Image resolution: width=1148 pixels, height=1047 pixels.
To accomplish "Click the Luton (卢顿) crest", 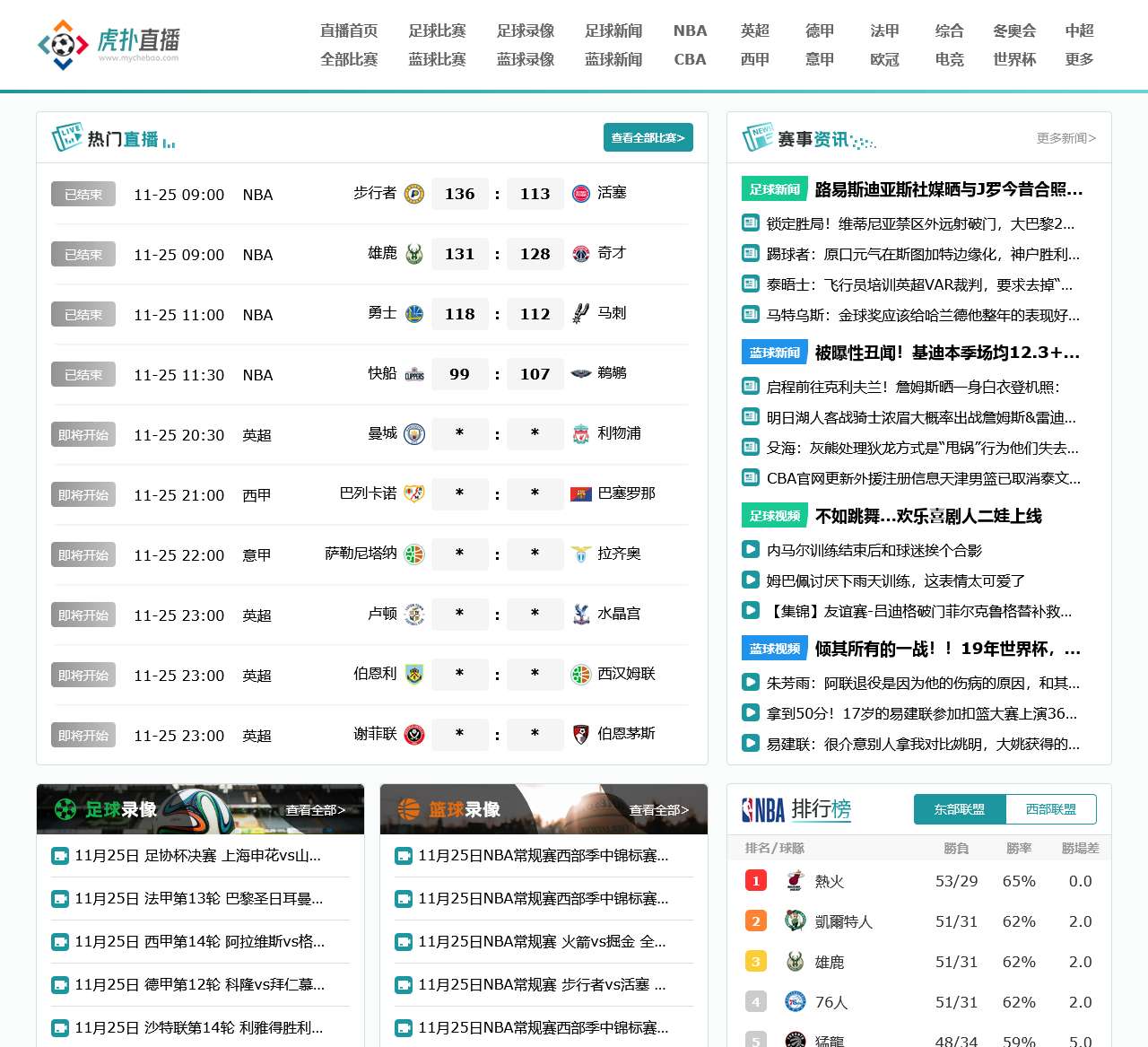I will tap(414, 615).
